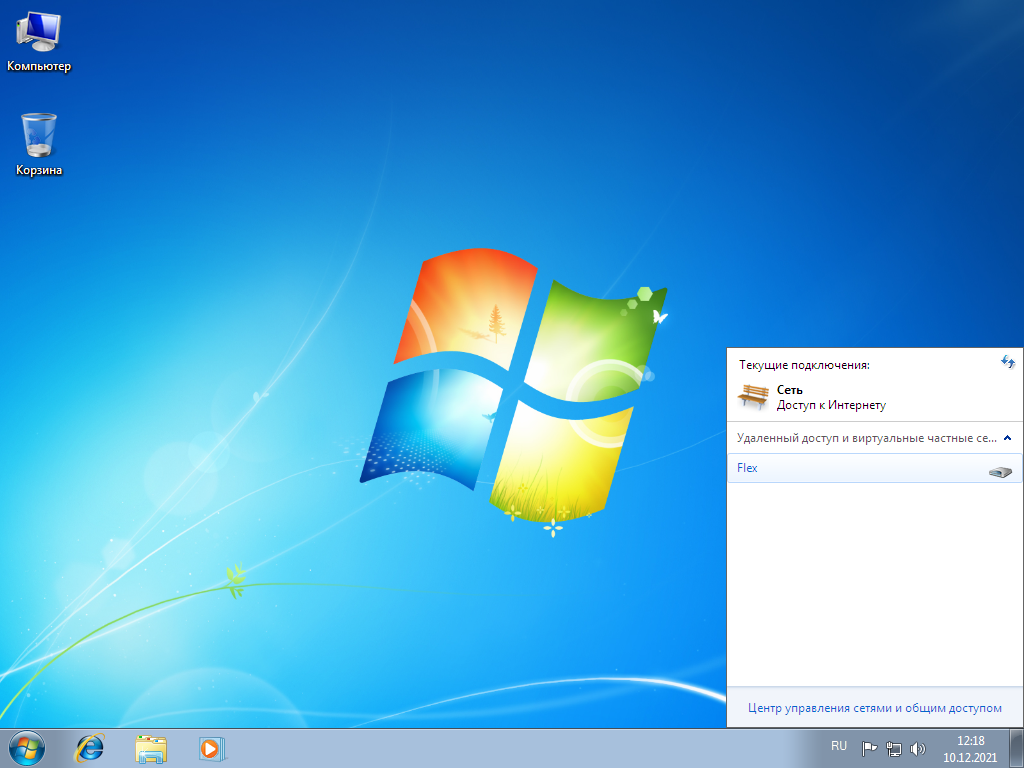Viewport: 1024px width, 768px height.
Task: Open the volume speaker tray icon
Action: [x=918, y=748]
